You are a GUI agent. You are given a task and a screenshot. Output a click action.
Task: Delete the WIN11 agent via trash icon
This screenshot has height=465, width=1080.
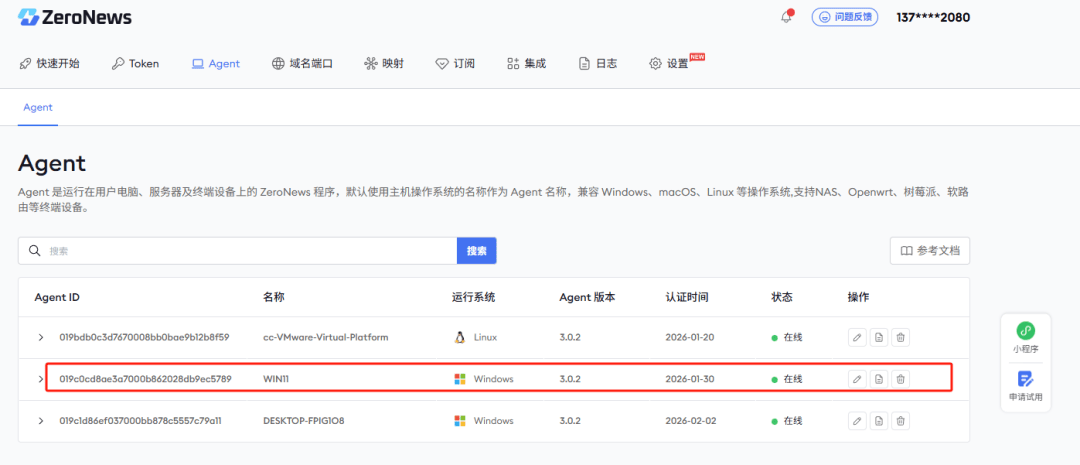coord(901,379)
